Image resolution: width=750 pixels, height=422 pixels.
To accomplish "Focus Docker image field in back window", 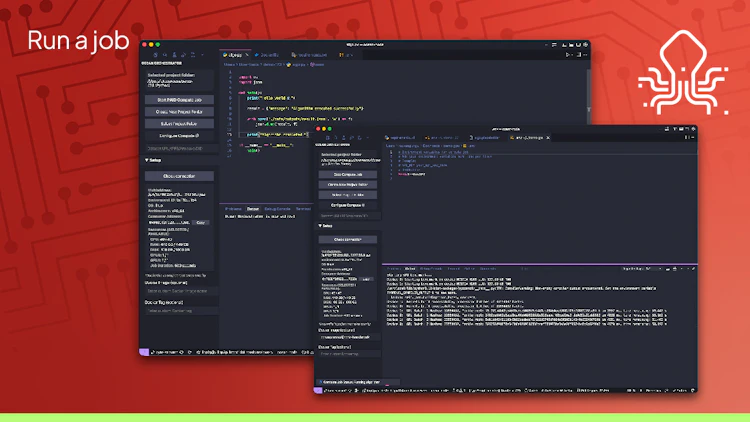I will pos(181,291).
